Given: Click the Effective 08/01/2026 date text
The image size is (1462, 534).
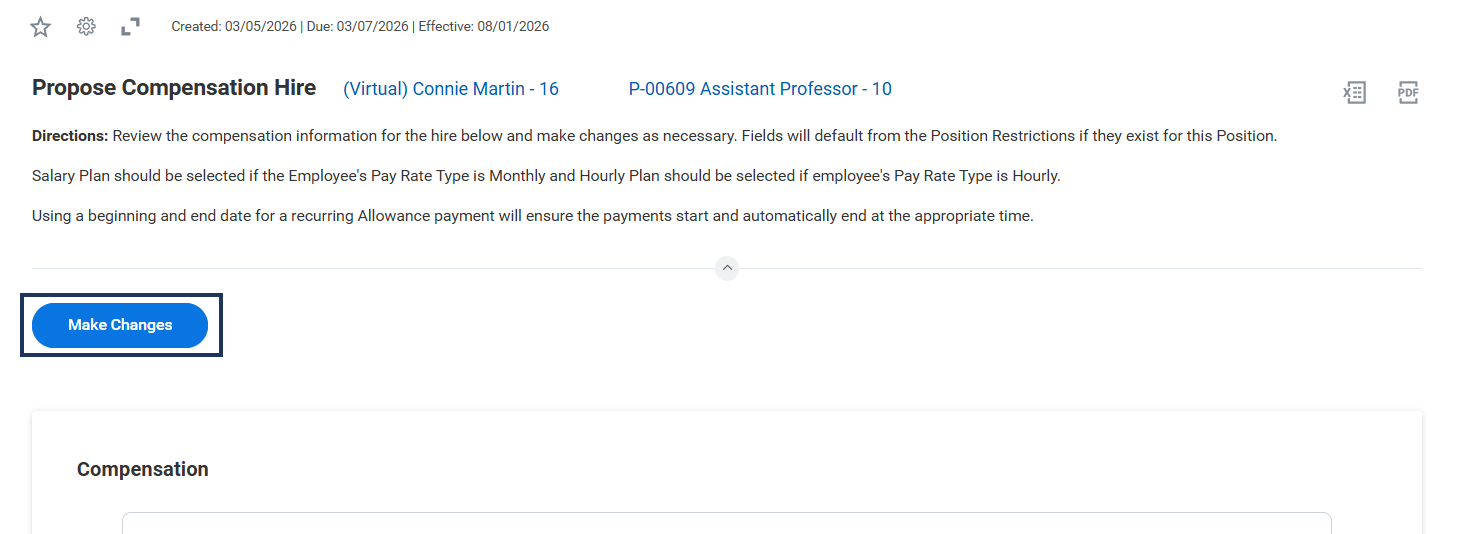Looking at the screenshot, I should (x=483, y=27).
